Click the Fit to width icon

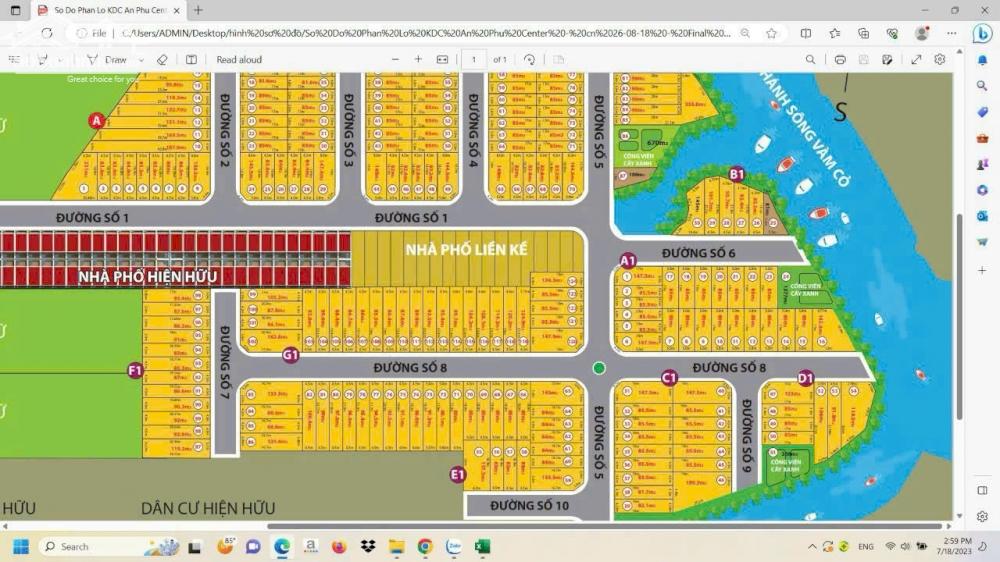pos(442,60)
